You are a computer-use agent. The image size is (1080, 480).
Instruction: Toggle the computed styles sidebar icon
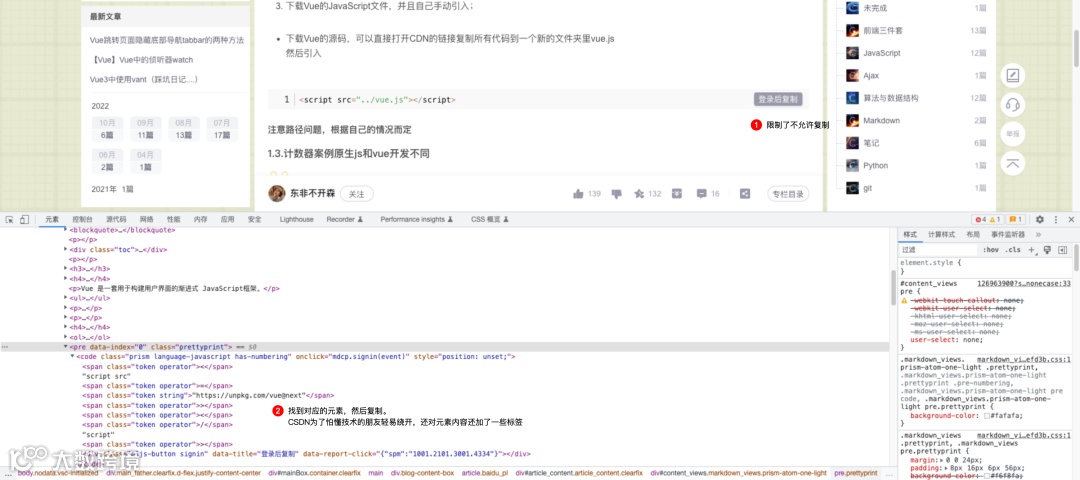point(1062,249)
